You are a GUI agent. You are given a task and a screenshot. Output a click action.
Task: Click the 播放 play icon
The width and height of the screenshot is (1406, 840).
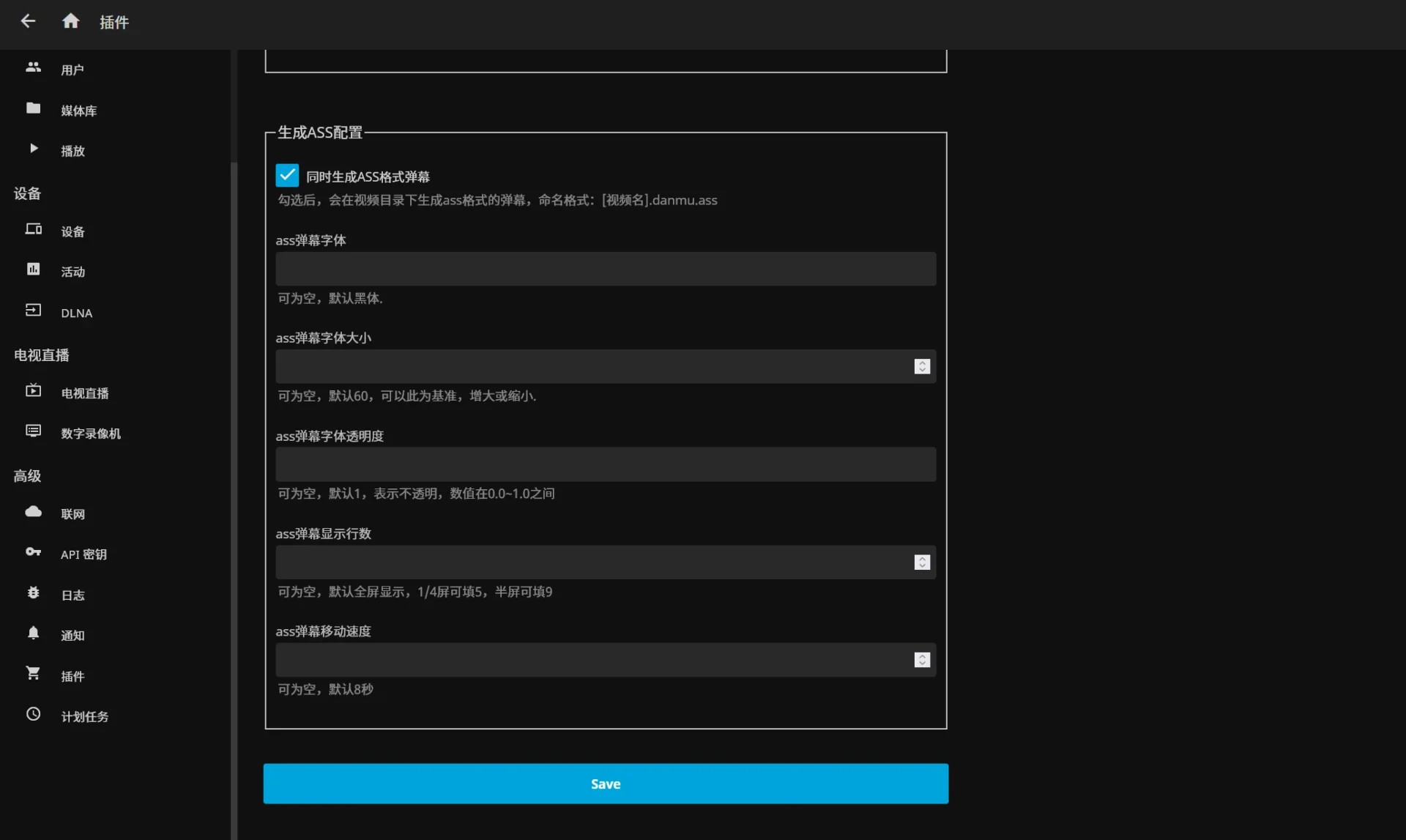33,149
